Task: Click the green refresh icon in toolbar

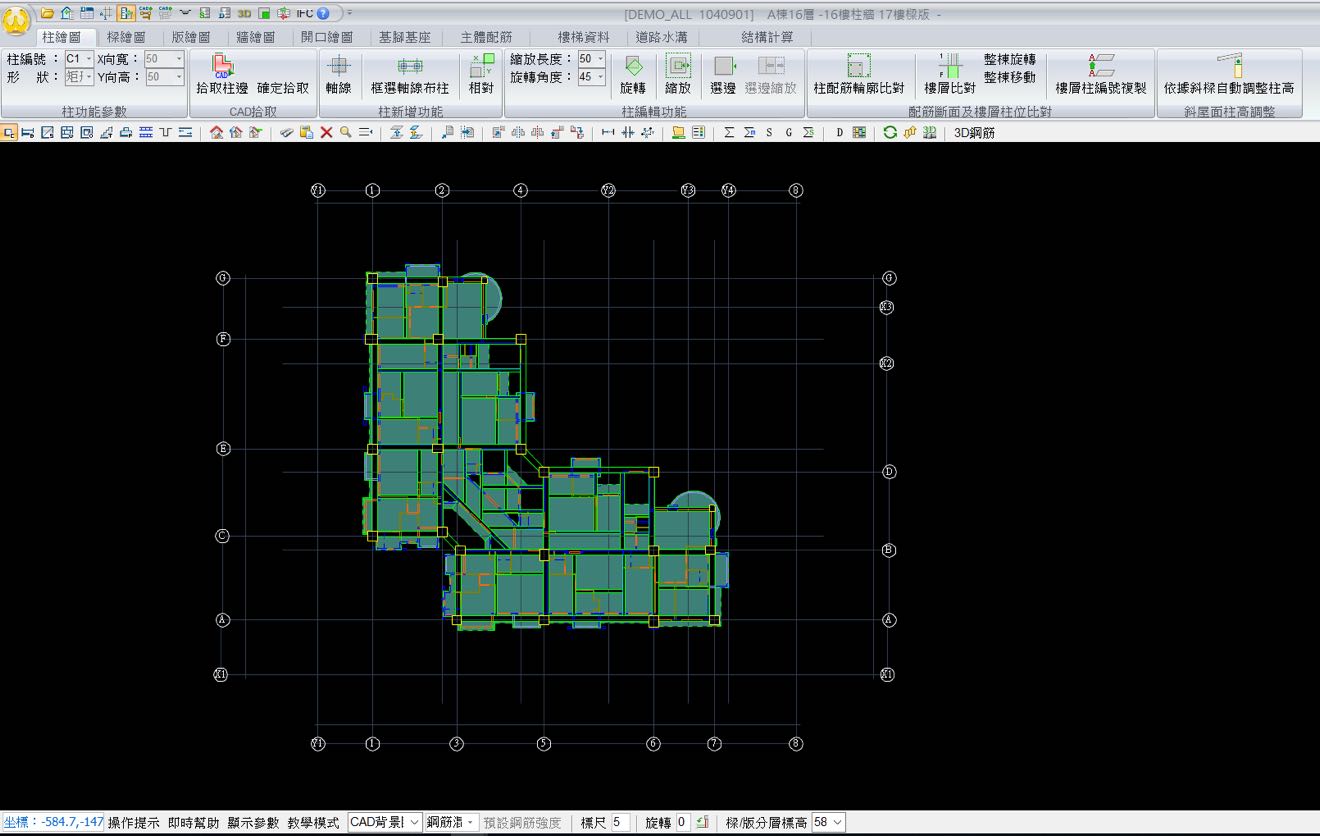Action: 889,133
